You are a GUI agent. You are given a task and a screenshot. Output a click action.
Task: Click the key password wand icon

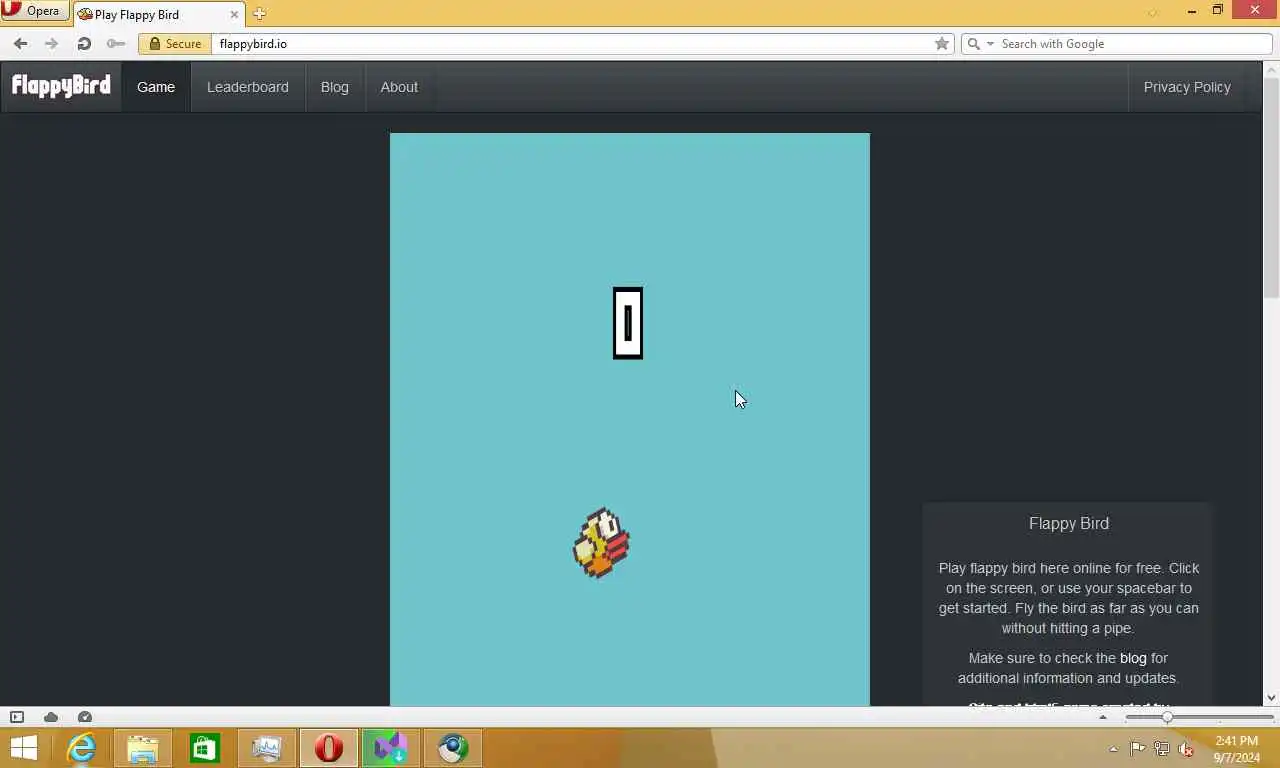click(116, 43)
